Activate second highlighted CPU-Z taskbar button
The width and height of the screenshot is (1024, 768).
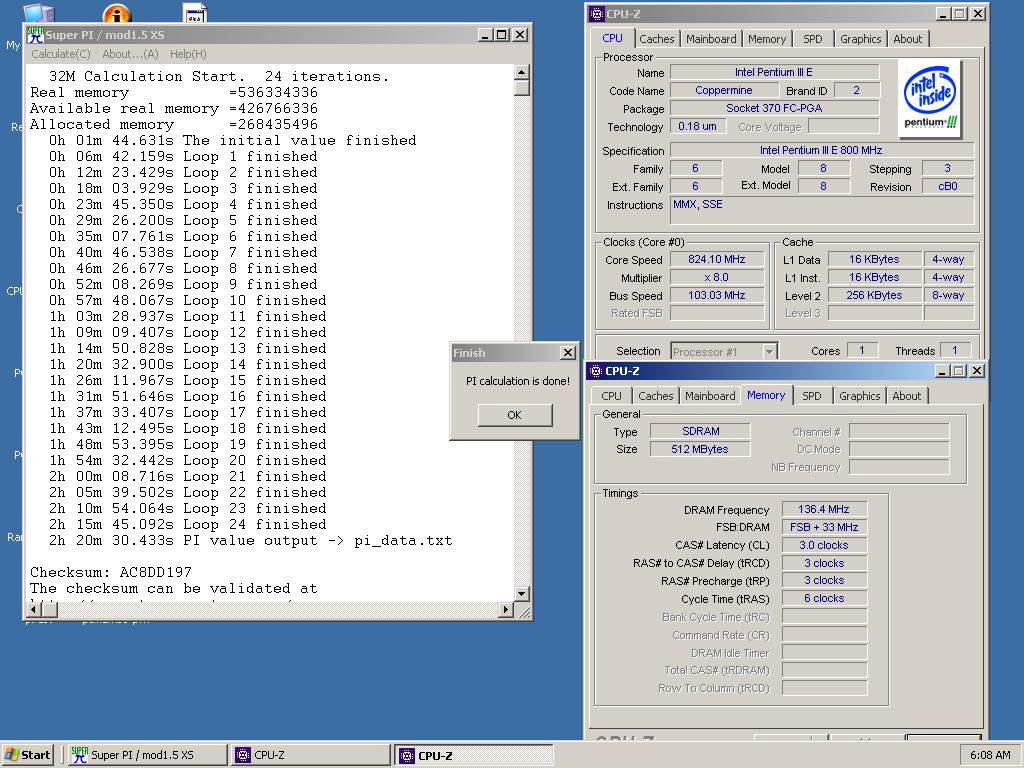tap(473, 755)
